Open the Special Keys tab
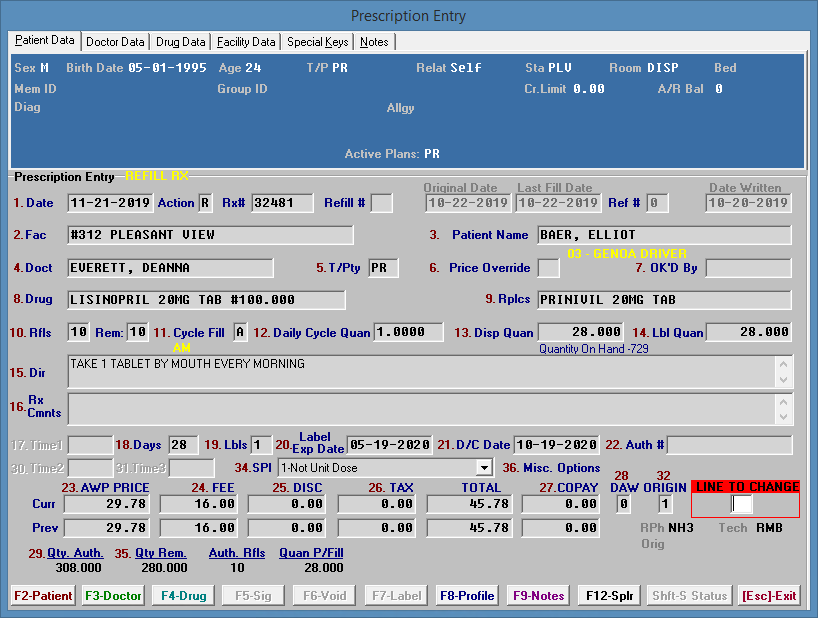This screenshot has height=618, width=818. click(x=317, y=42)
